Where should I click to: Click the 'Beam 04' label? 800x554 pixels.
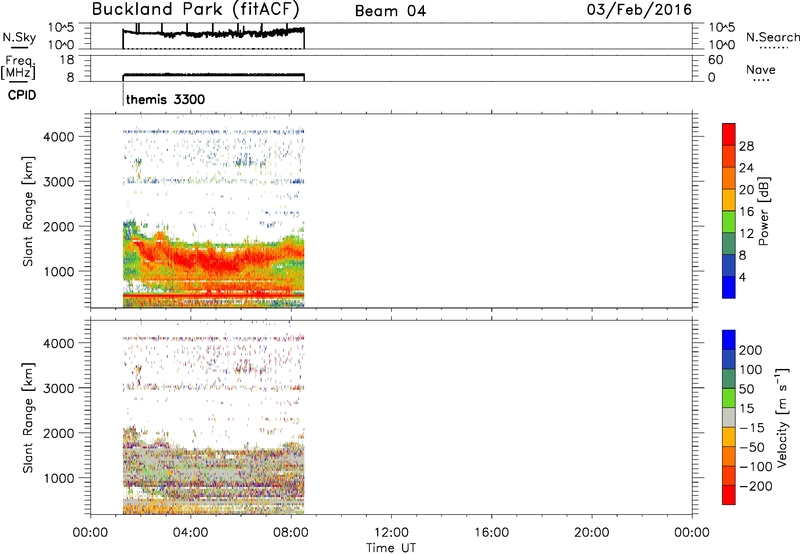[x=390, y=11]
